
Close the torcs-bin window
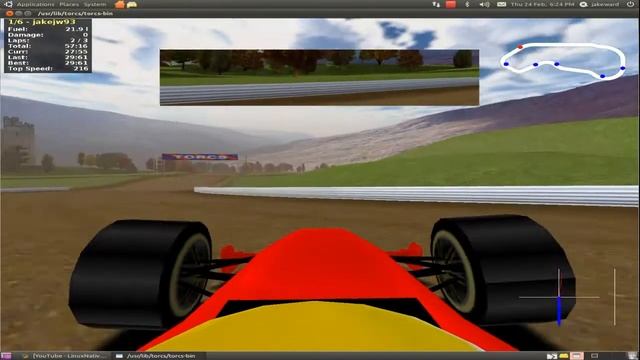(9, 13)
